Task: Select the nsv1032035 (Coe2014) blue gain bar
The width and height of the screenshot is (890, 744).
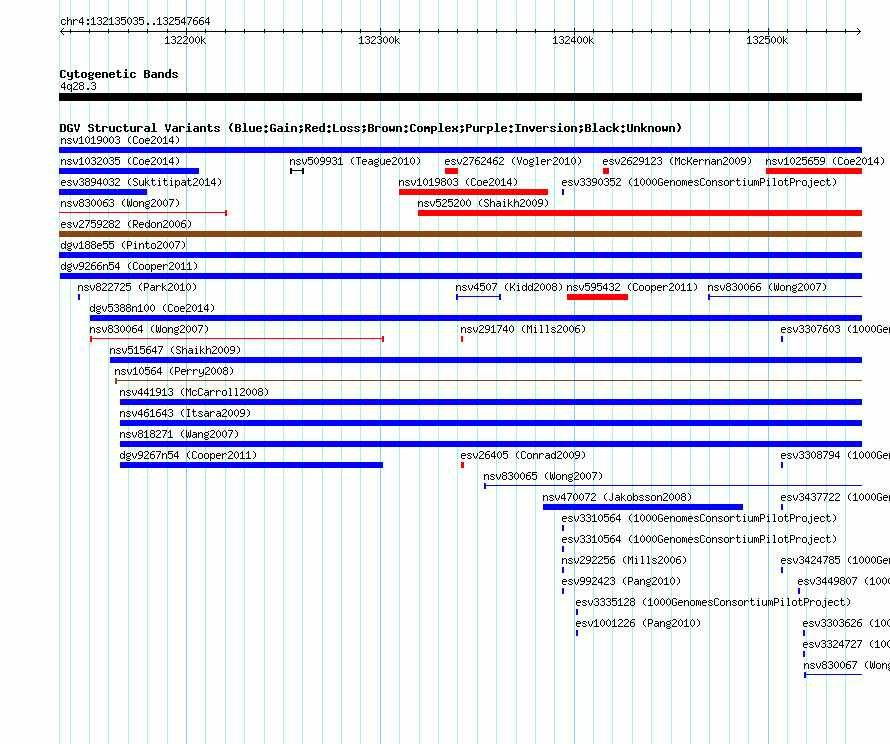Action: pos(129,171)
